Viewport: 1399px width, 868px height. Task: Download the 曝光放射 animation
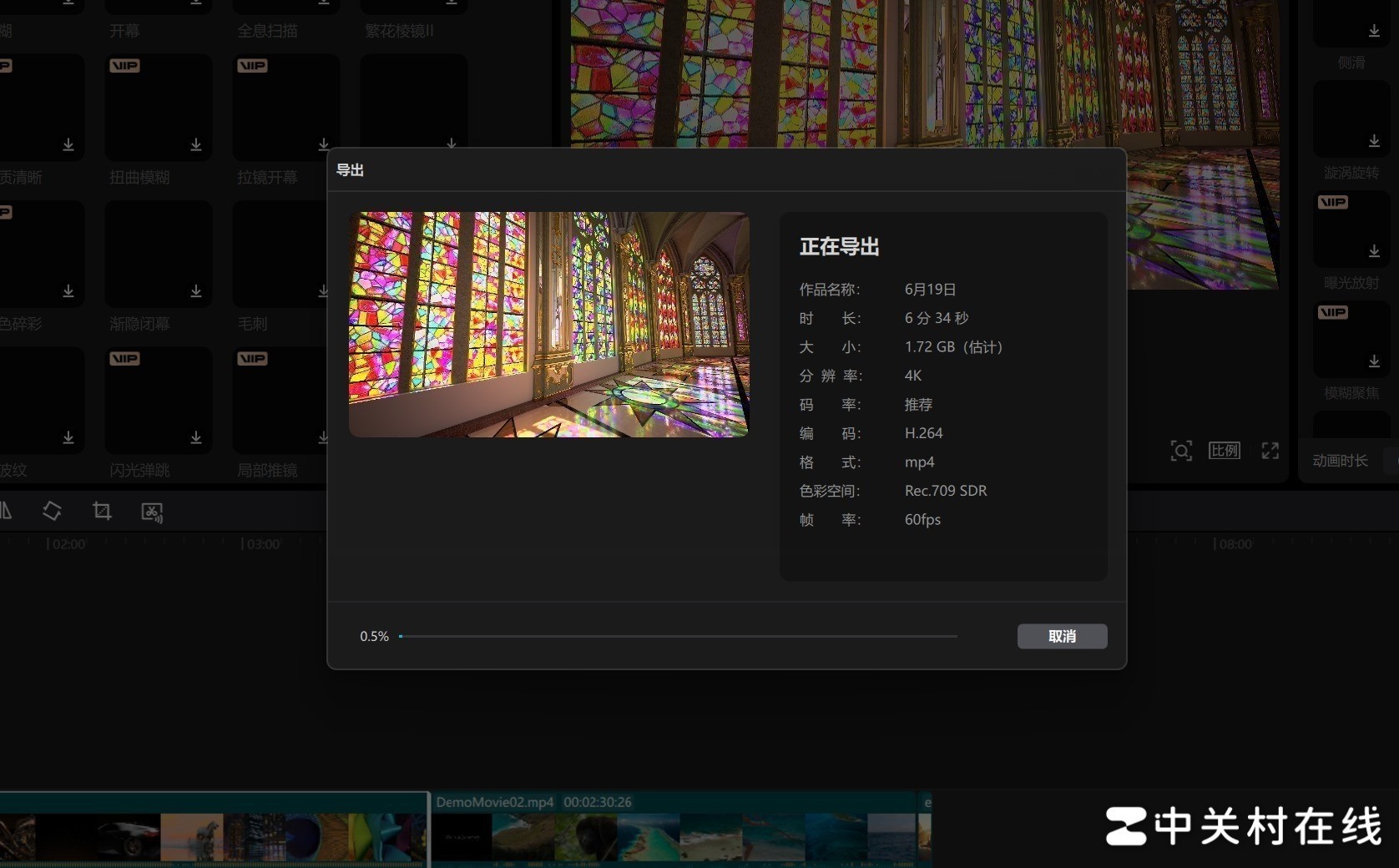tap(1374, 251)
